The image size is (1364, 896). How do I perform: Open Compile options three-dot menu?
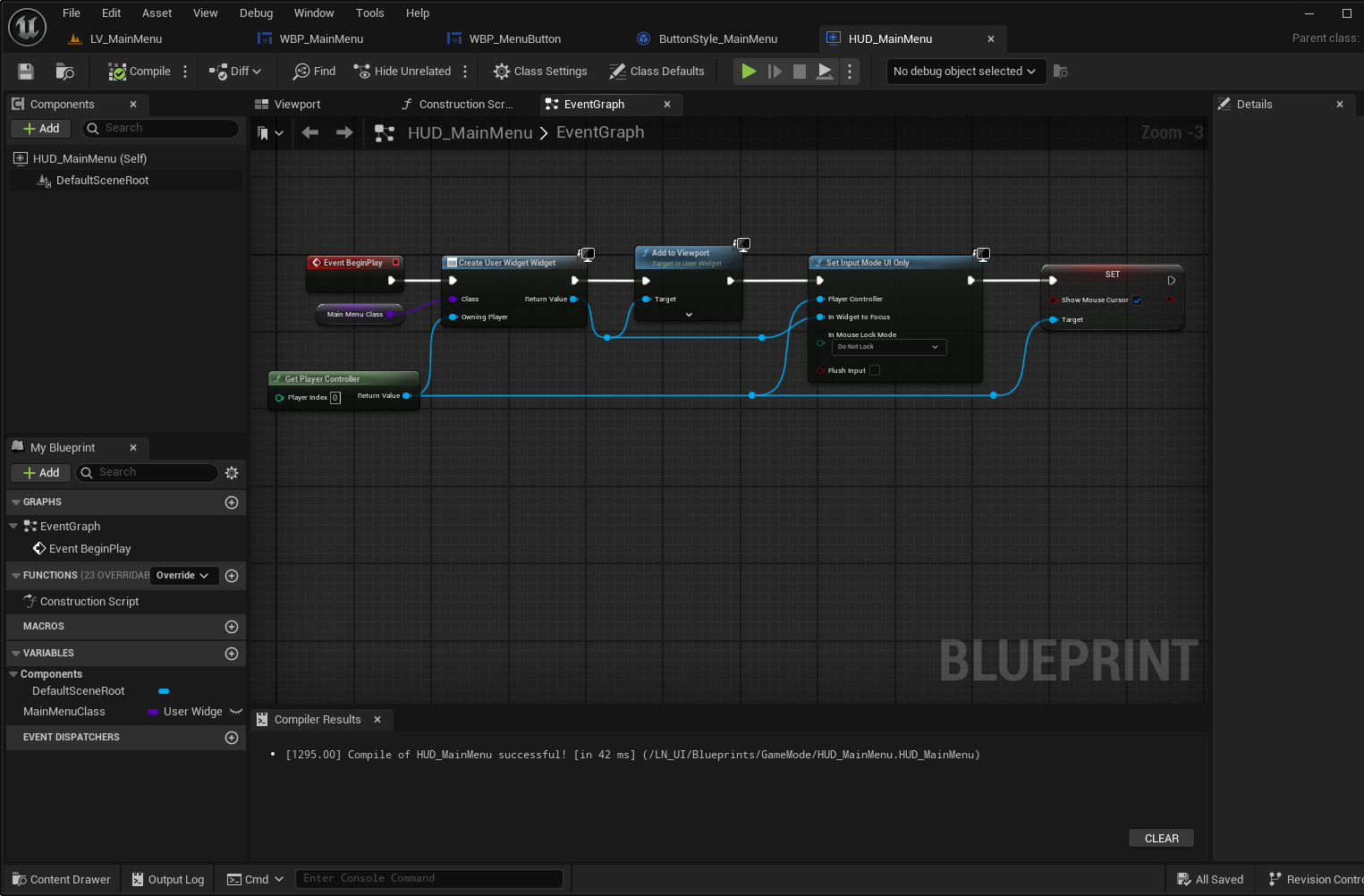pos(185,72)
